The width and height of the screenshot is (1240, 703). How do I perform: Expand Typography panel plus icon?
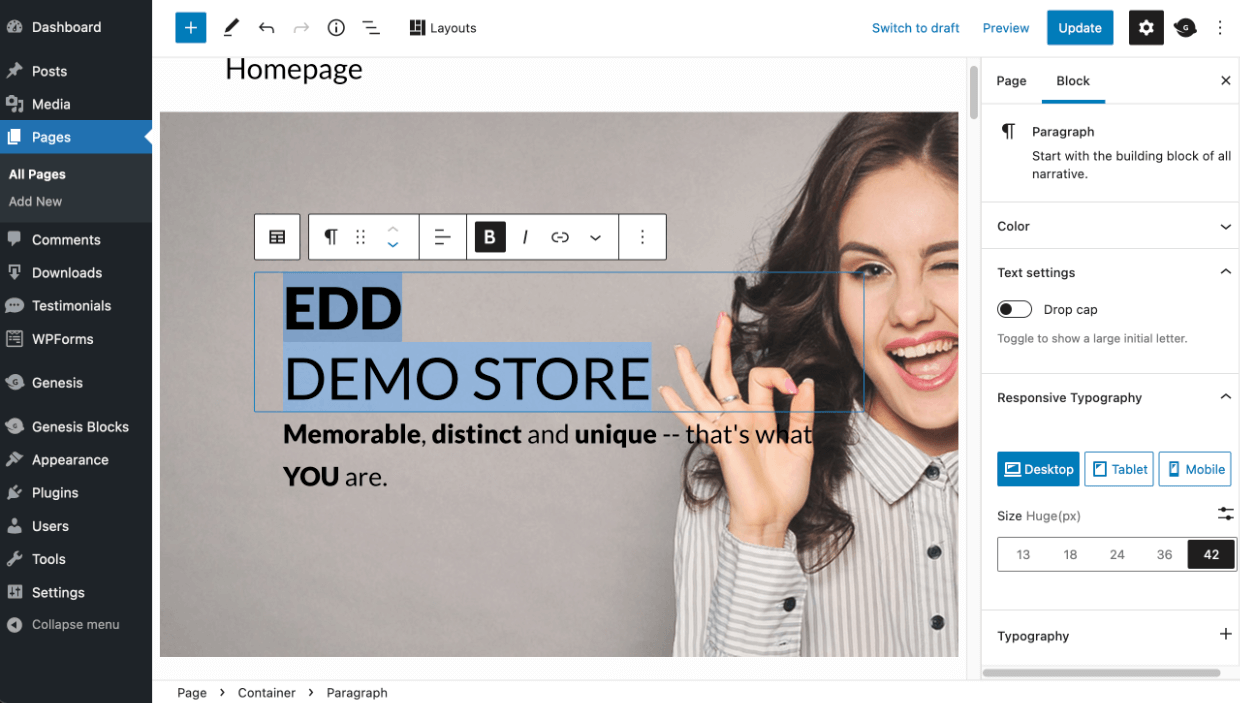(x=1226, y=635)
